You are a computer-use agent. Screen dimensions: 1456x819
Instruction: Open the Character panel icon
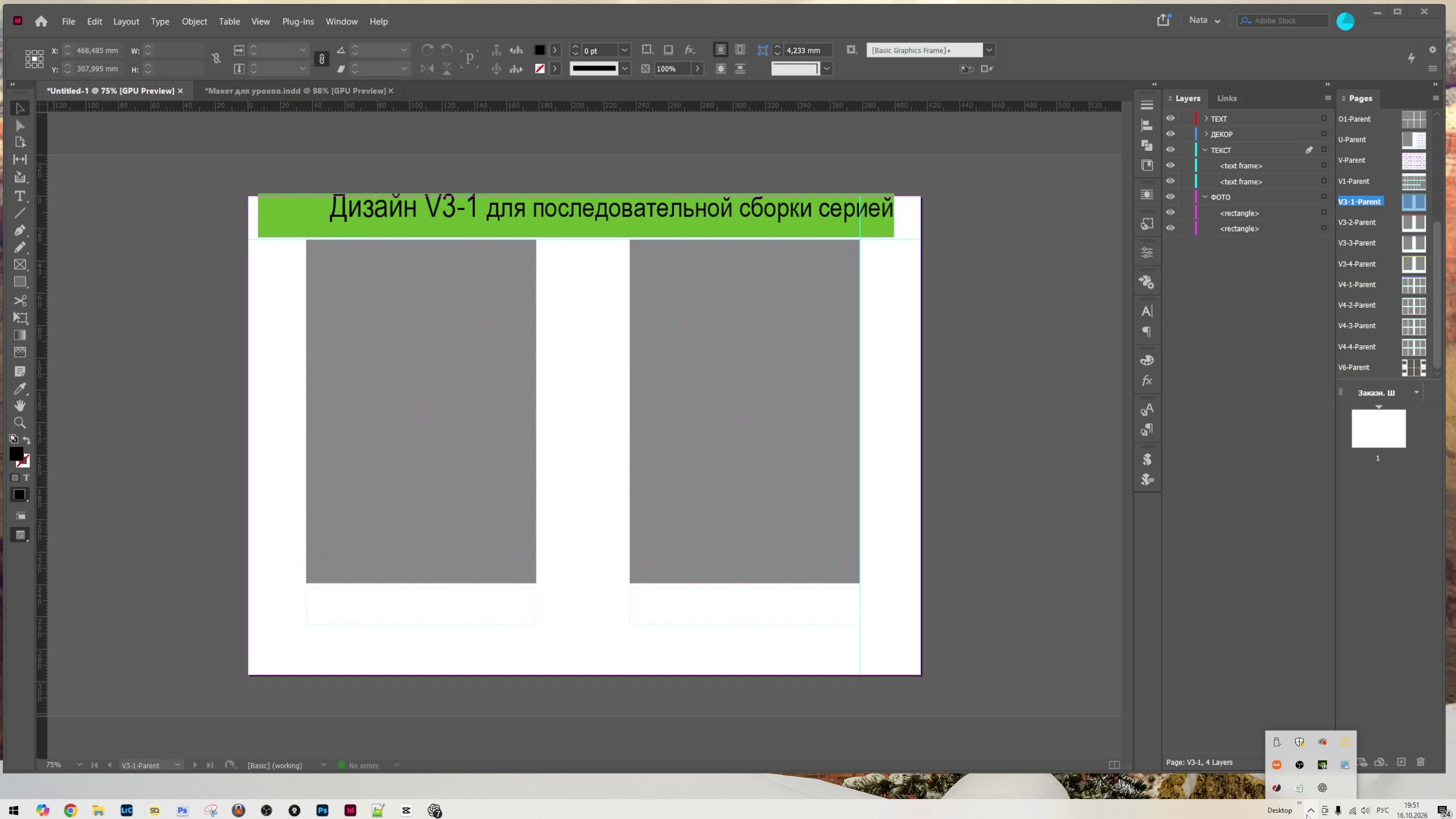tap(1147, 311)
